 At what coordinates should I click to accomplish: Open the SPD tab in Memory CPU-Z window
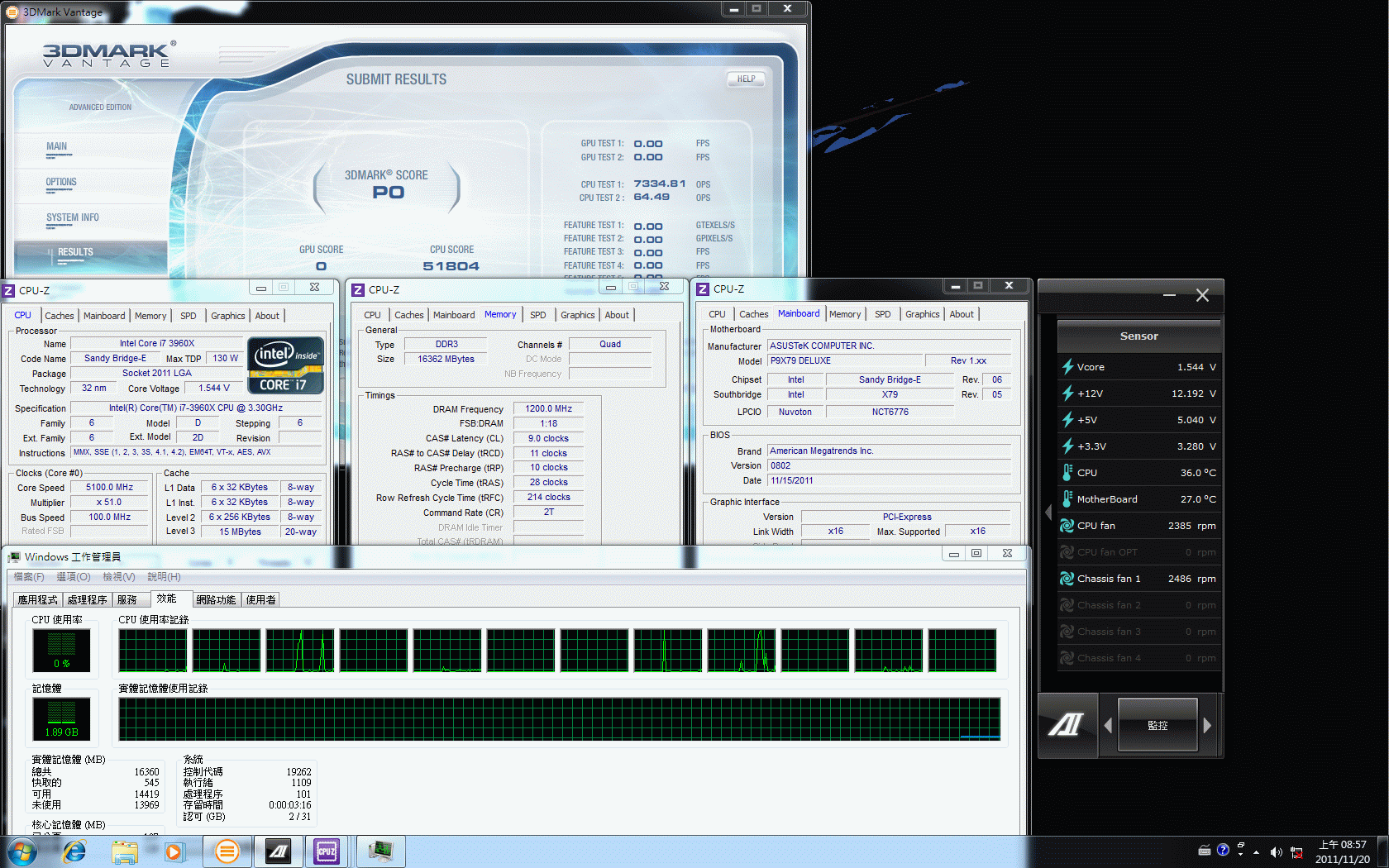[x=537, y=315]
